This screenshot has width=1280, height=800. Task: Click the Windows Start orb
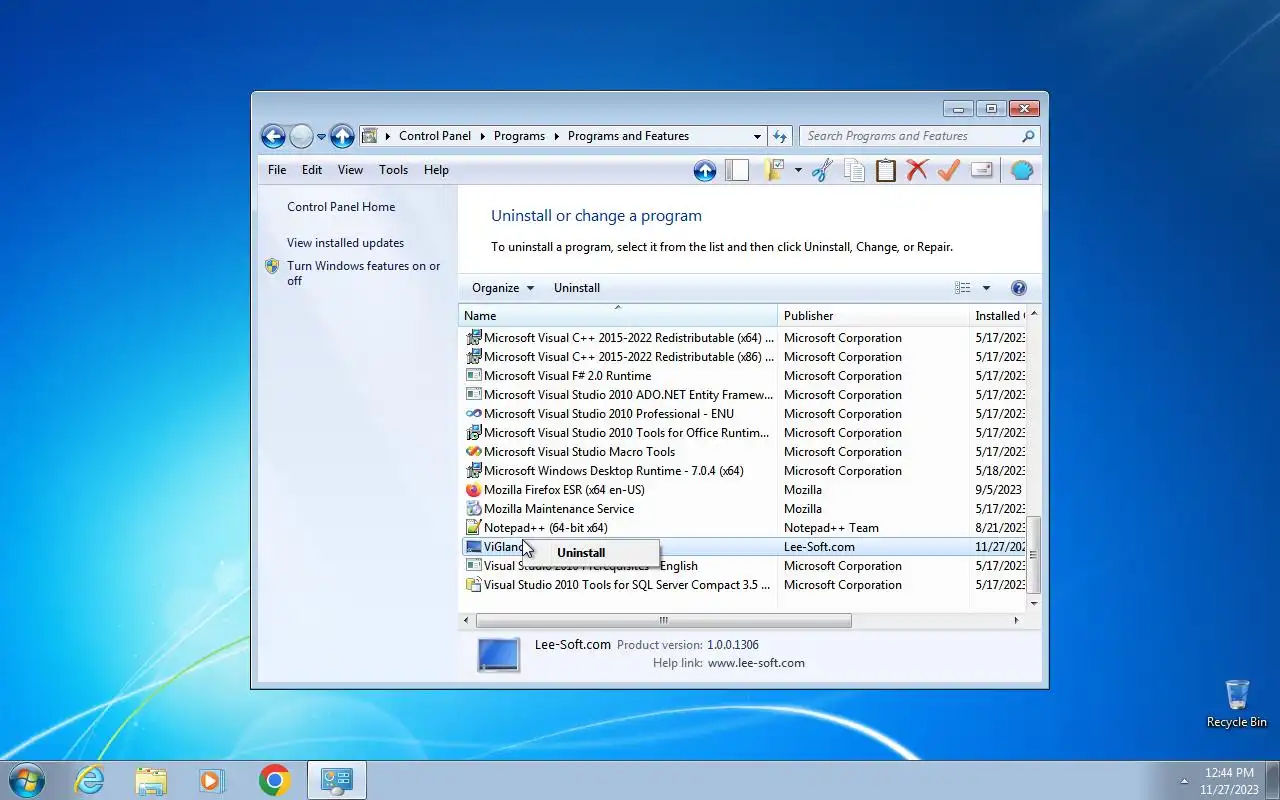pos(27,780)
